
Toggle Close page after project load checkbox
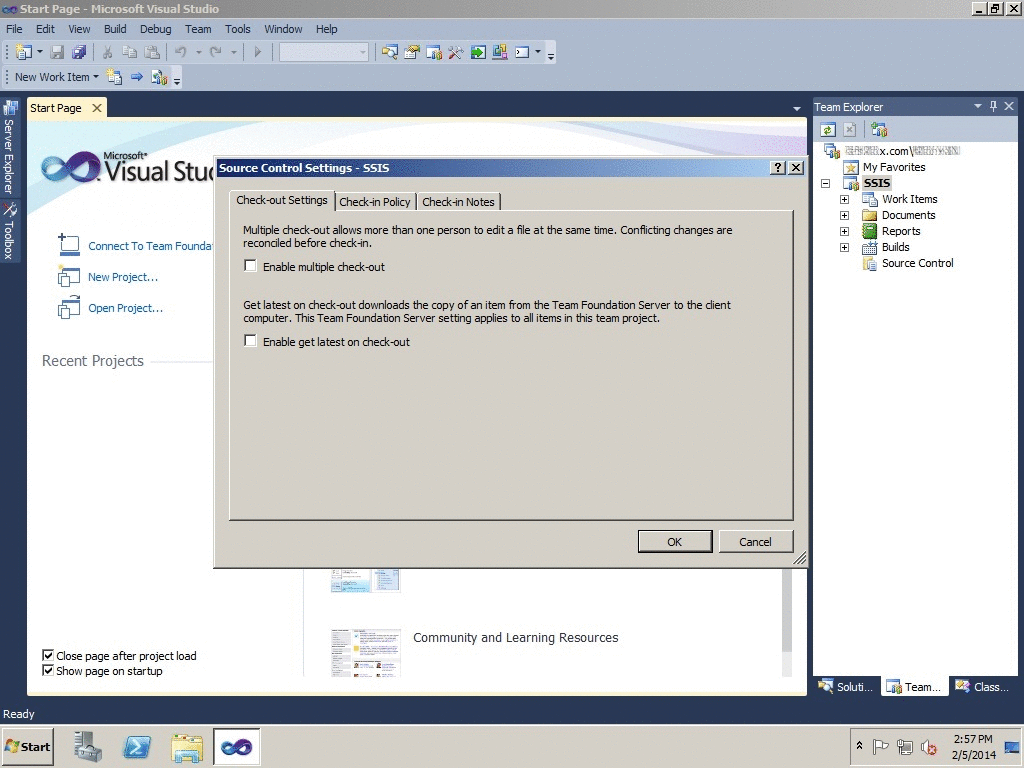click(x=48, y=655)
